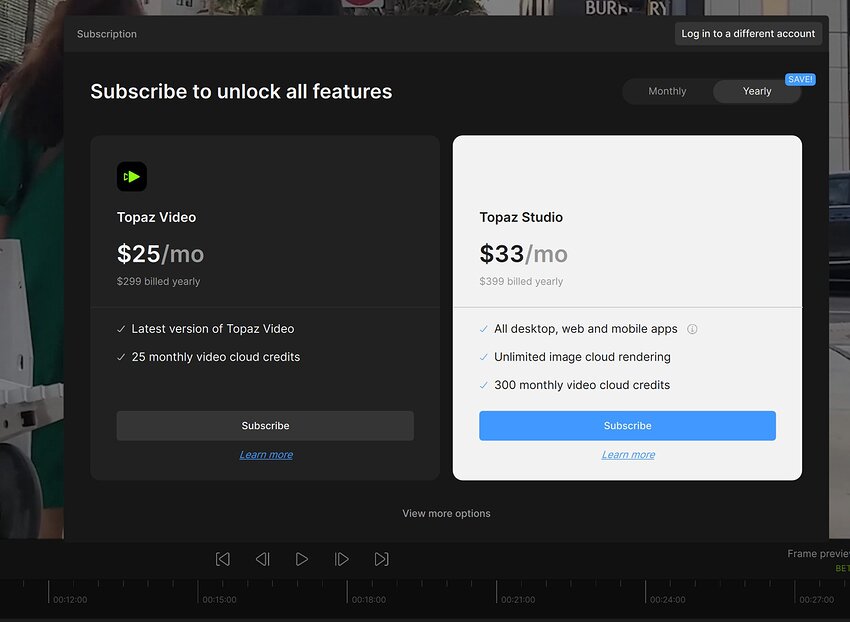850x622 pixels.
Task: Select Yearly billing option
Action: pos(757,91)
